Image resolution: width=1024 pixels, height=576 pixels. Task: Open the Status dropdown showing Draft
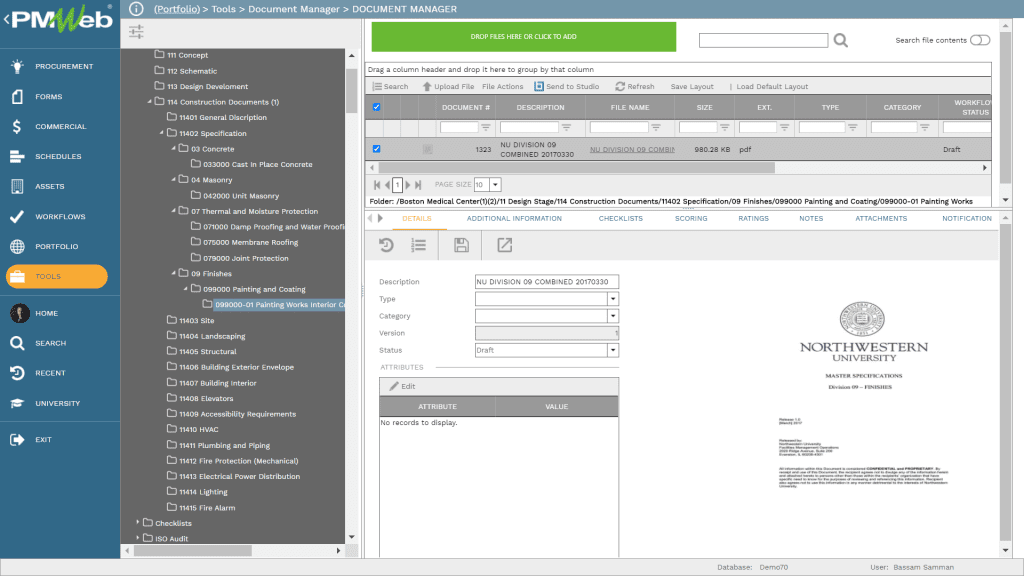[613, 350]
